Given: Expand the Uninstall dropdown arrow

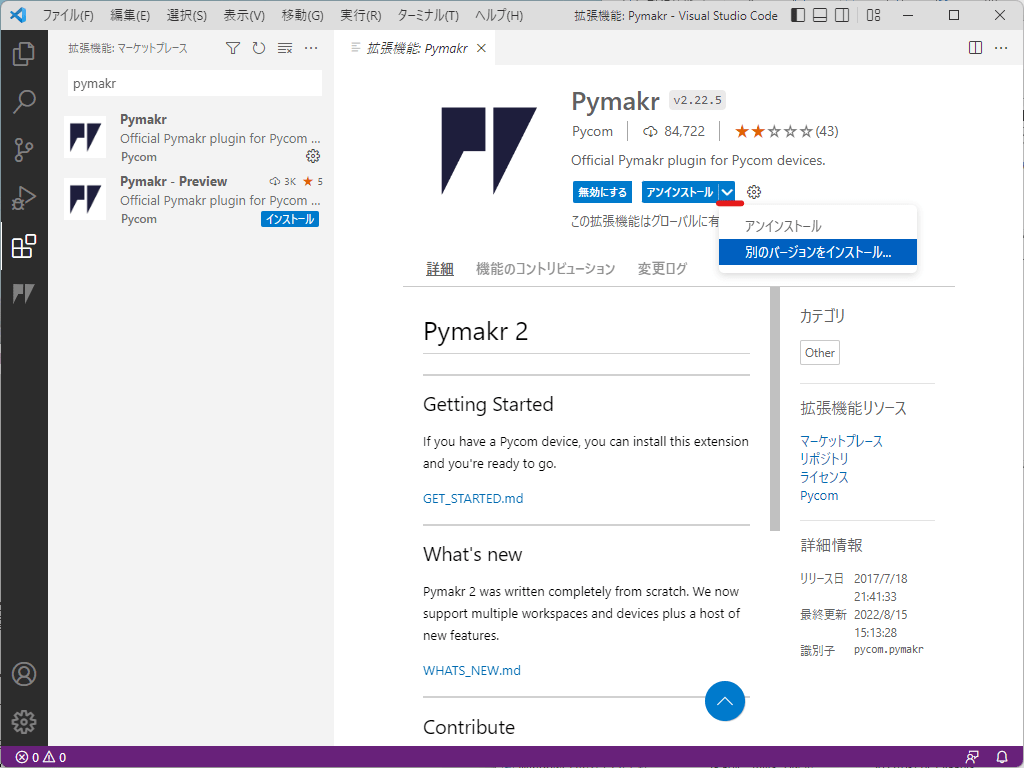Looking at the screenshot, I should point(727,192).
